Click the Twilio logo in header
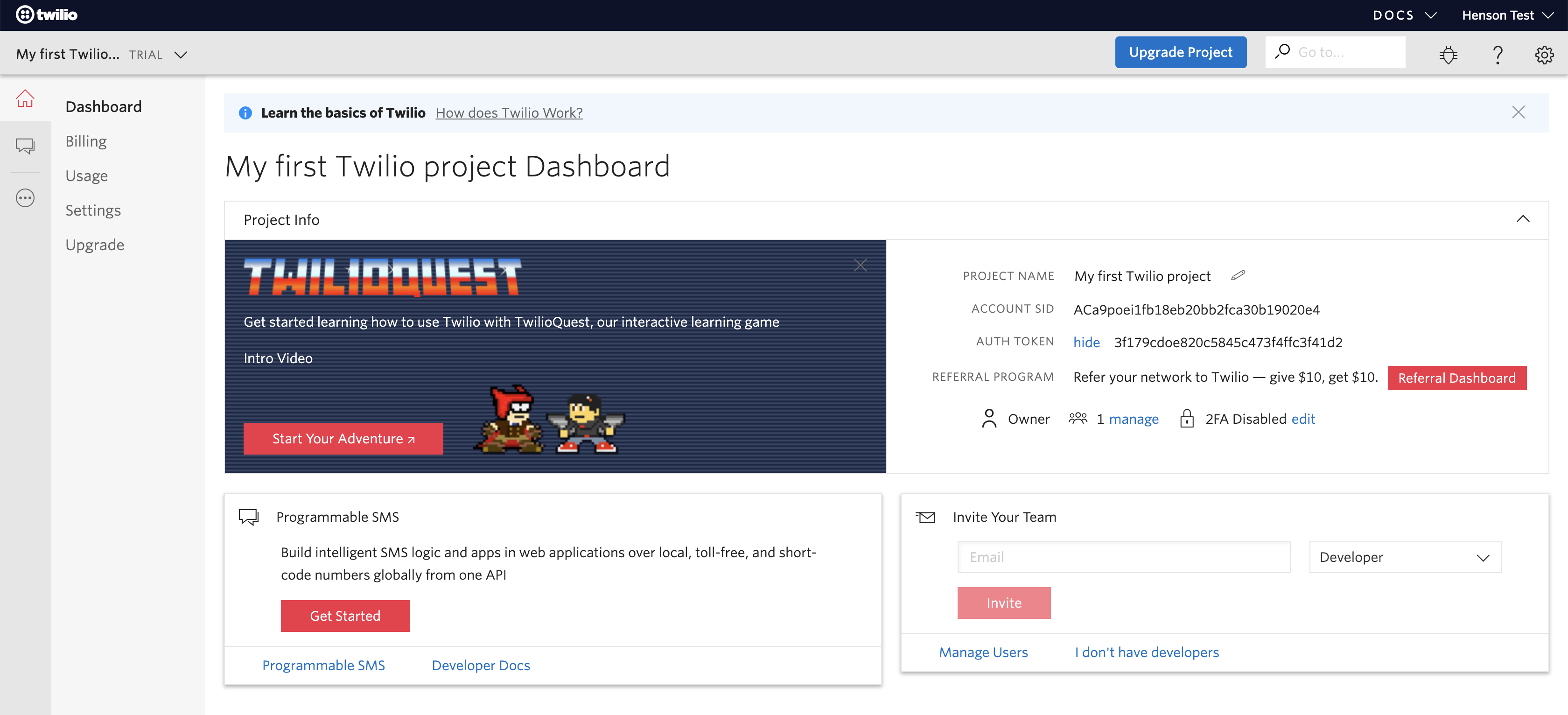Viewport: 1568px width, 715px height. pyautogui.click(x=46, y=14)
